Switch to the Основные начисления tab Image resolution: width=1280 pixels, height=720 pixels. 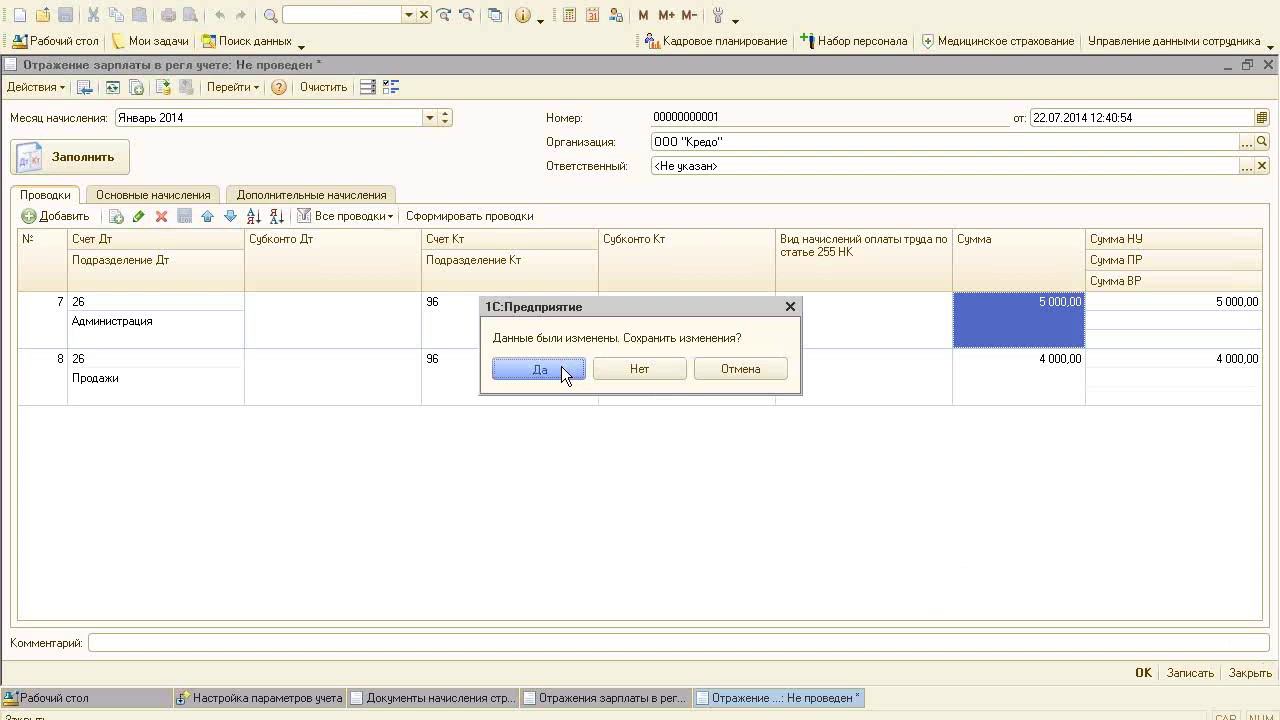153,195
